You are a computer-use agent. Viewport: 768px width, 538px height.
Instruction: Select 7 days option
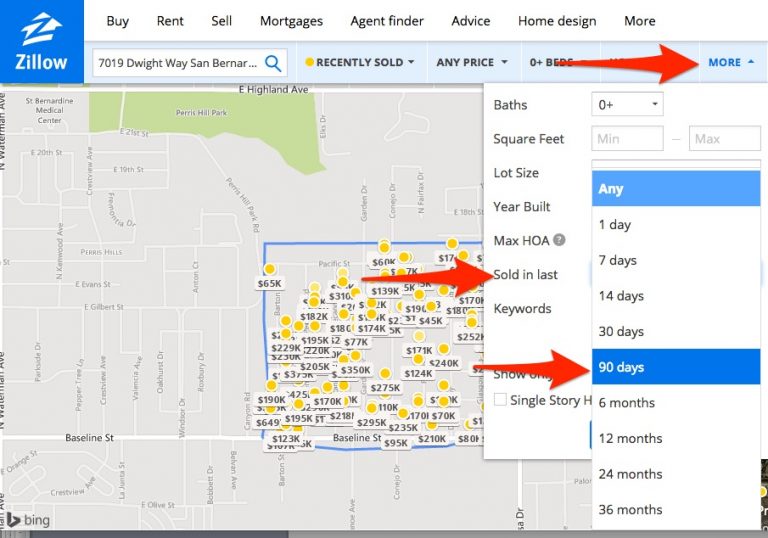[x=676, y=260]
